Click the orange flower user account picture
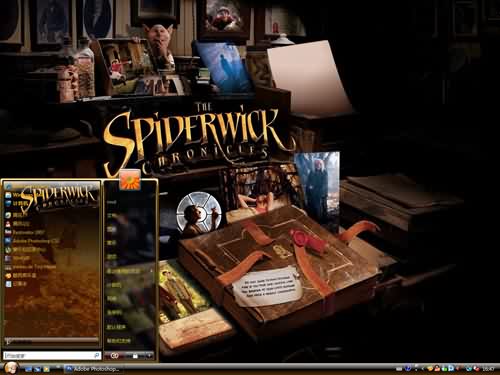 point(130,179)
